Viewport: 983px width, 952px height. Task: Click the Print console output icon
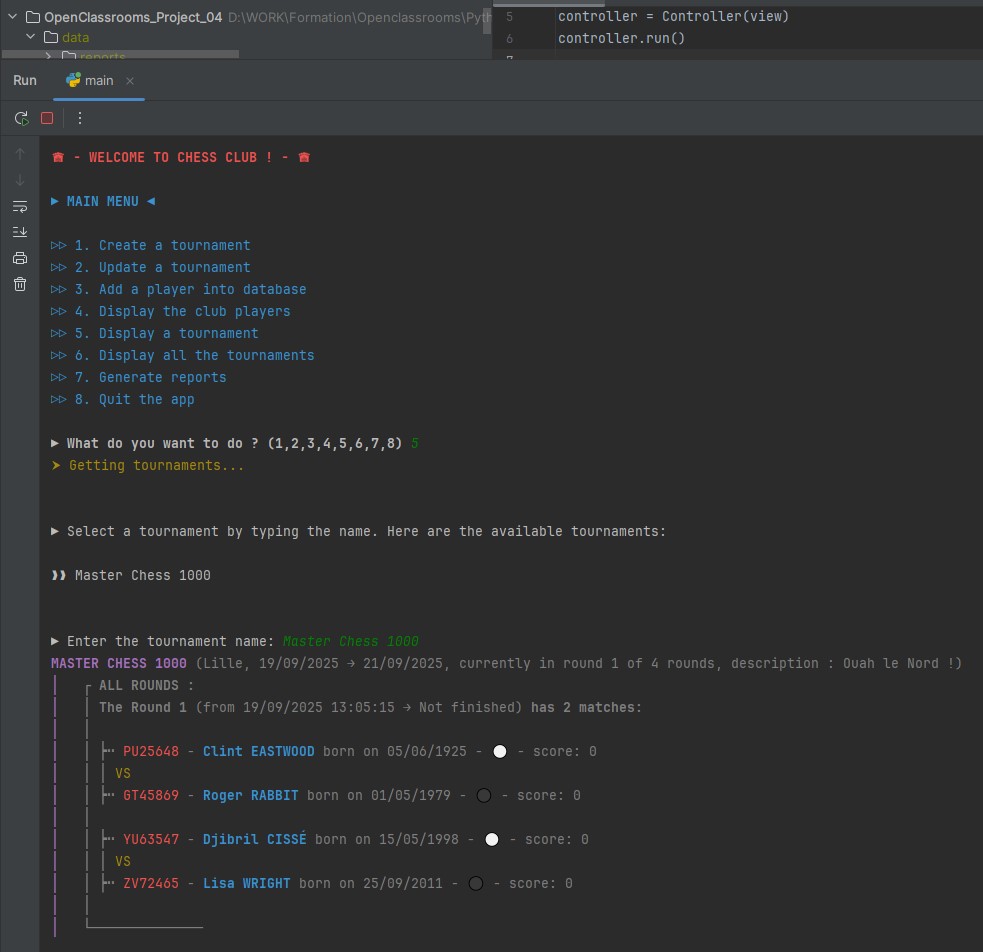click(x=20, y=258)
